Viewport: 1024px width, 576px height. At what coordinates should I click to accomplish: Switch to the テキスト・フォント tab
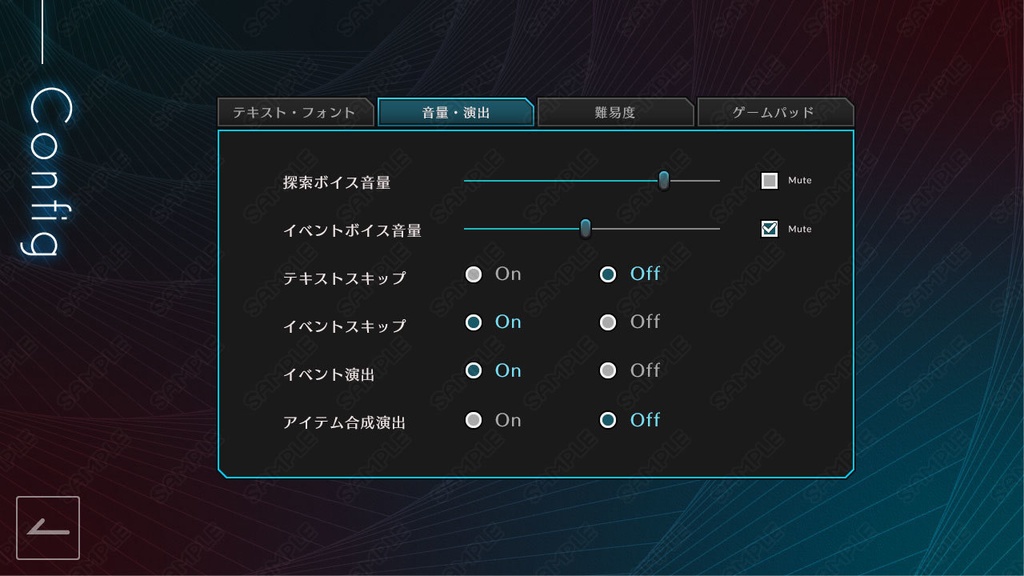[x=296, y=113]
